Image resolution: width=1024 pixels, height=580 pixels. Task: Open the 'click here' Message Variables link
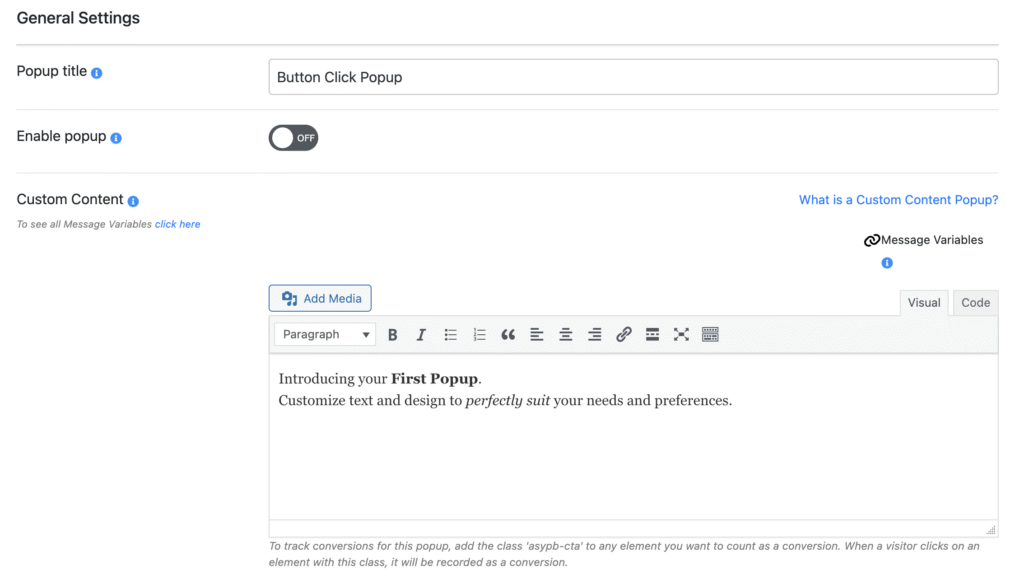(x=178, y=224)
